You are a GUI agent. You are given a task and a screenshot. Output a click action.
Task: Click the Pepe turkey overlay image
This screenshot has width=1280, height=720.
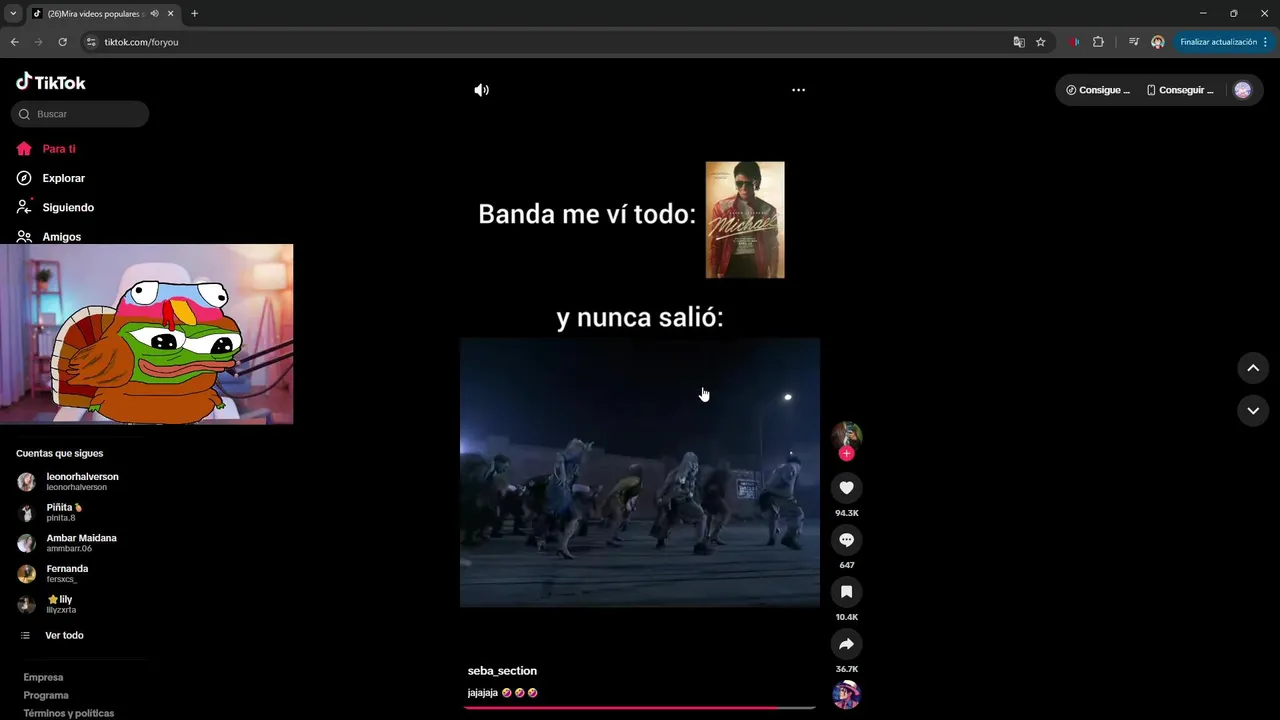(x=147, y=334)
